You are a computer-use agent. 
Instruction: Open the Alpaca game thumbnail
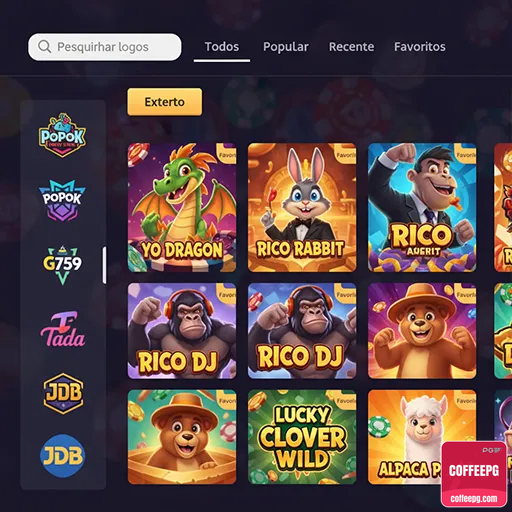click(422, 437)
